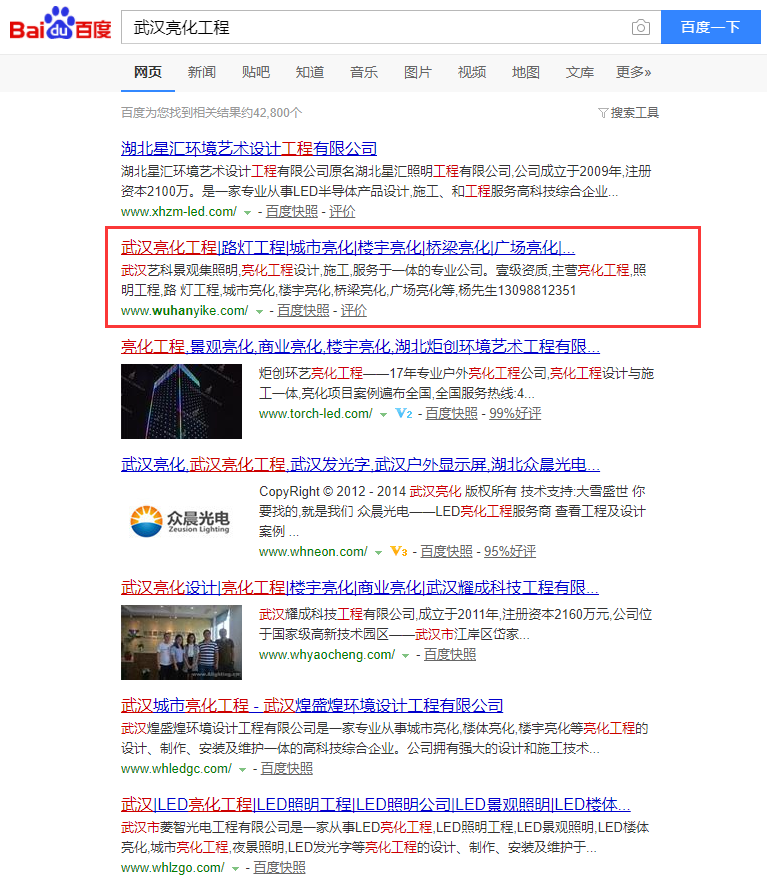Click the www.whneon.com/ URL text
767x884 pixels.
coord(313,551)
